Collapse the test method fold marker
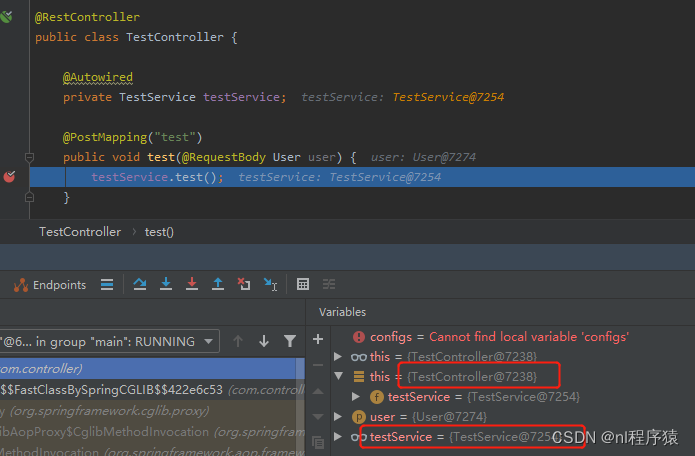 point(29,157)
